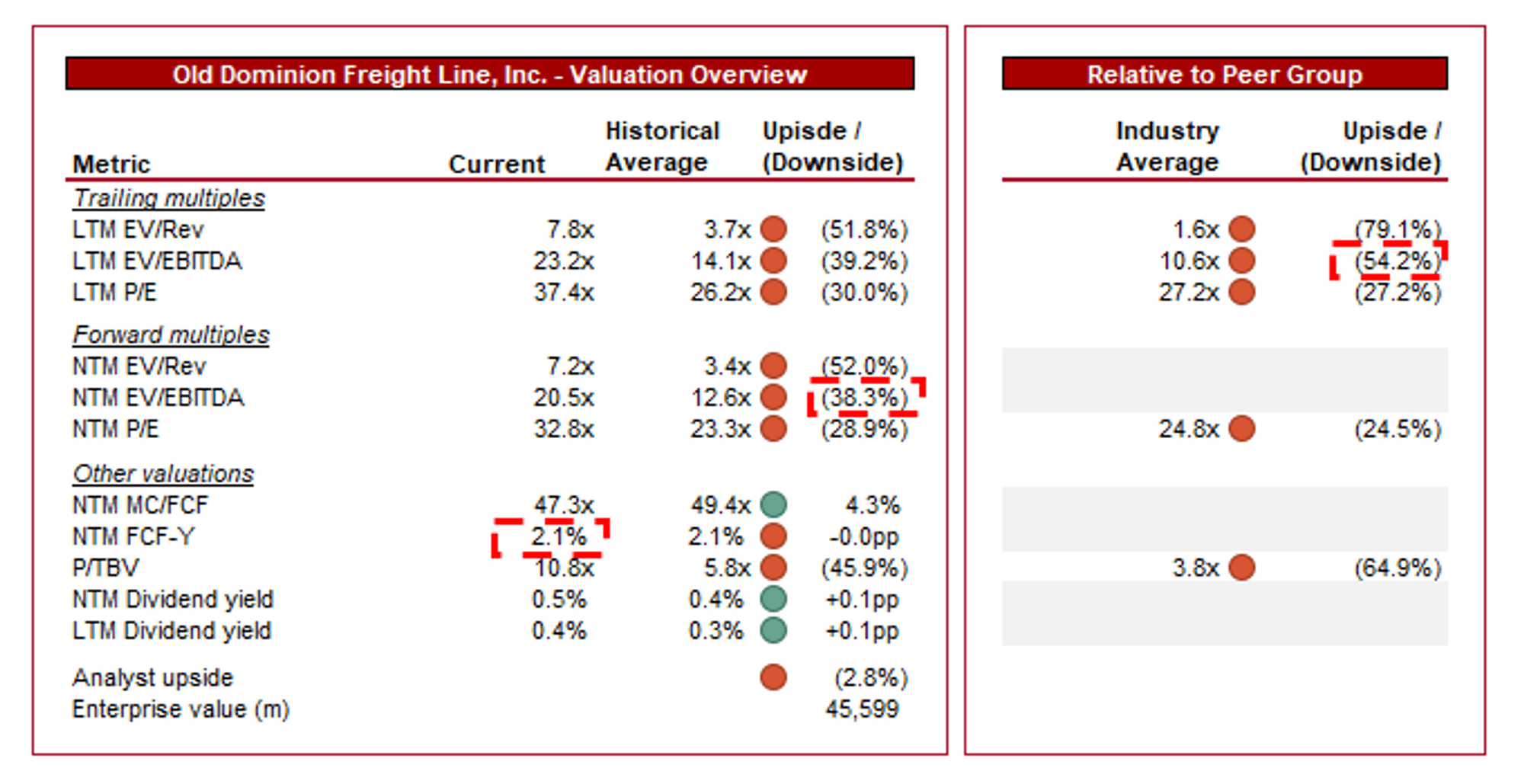The image size is (1524, 784).
Task: Select the LTM Dividend yield label
Action: (172, 630)
